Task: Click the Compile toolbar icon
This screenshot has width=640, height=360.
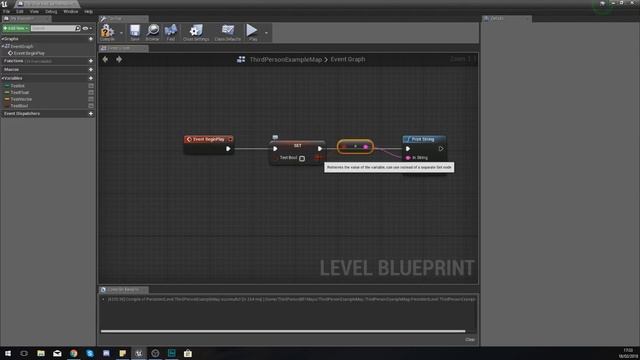Action: 107,32
